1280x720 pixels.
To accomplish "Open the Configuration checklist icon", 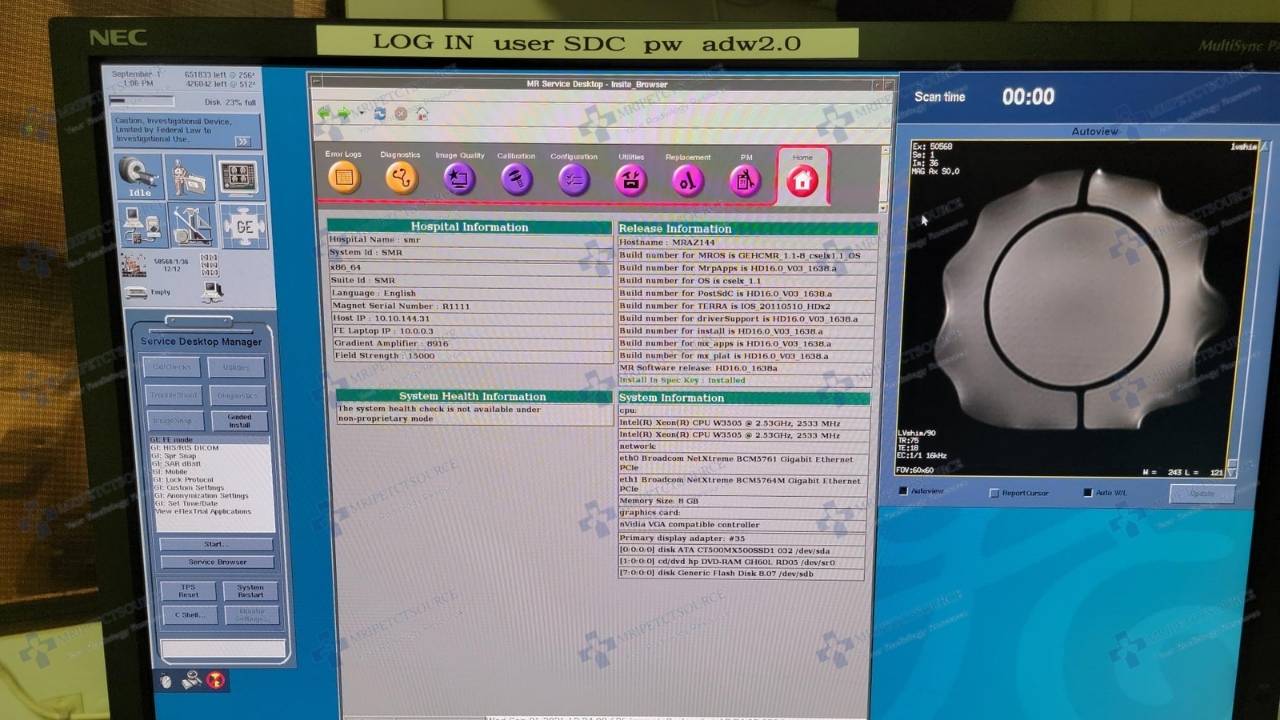I will (x=574, y=180).
